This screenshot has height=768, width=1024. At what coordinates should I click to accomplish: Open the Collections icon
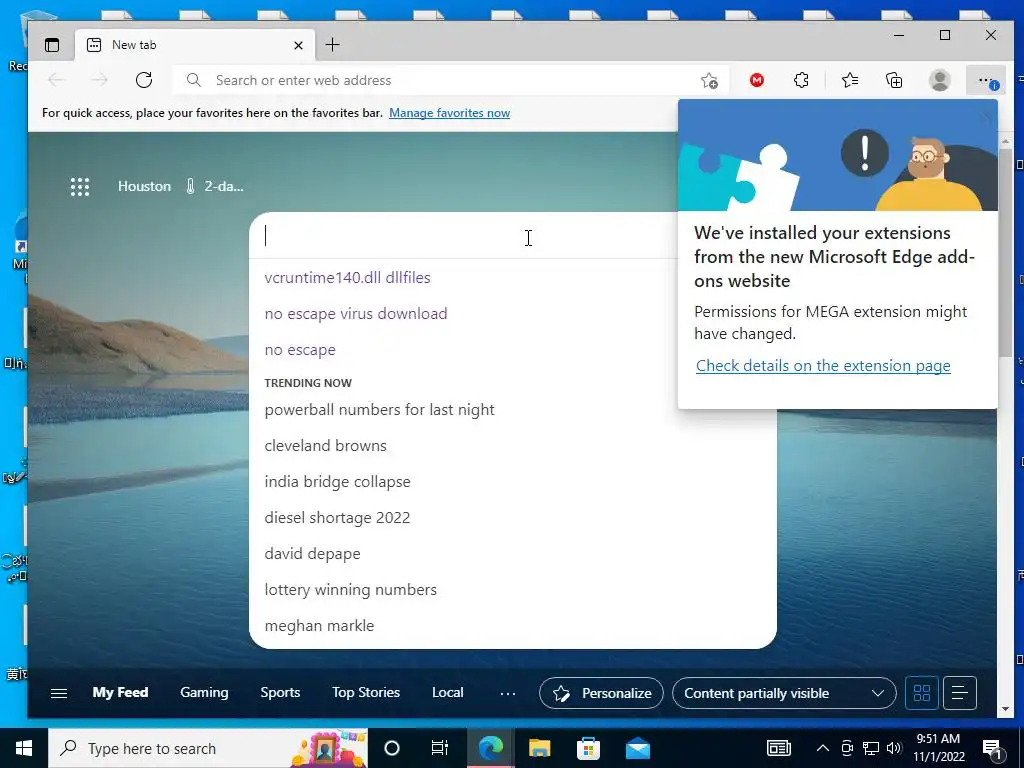(894, 80)
